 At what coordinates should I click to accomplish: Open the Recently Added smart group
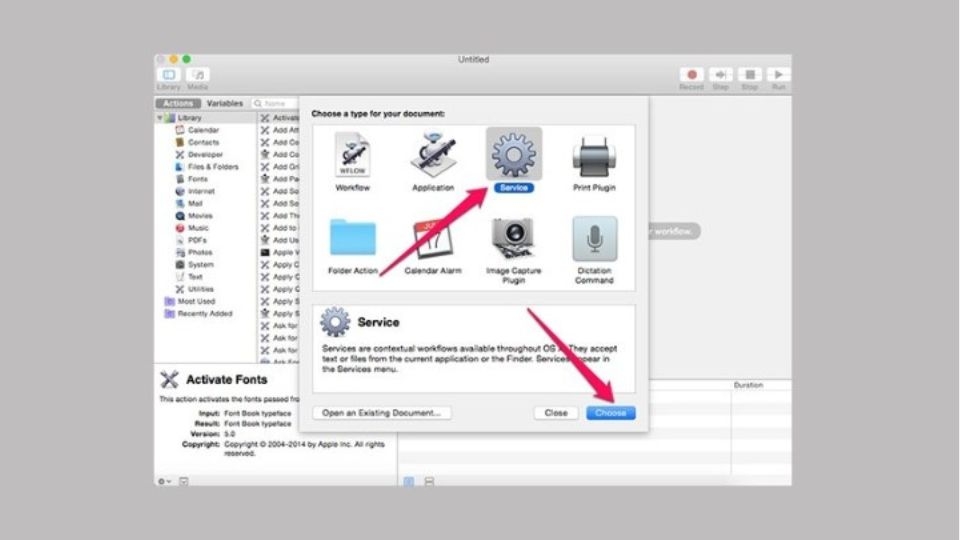pos(204,313)
